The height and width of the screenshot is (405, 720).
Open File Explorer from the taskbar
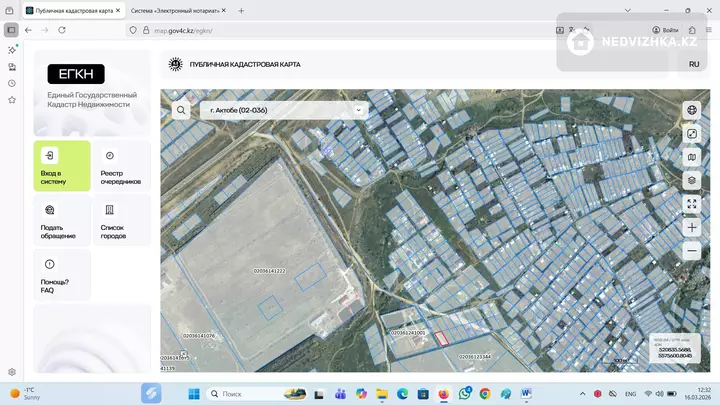(x=382, y=394)
